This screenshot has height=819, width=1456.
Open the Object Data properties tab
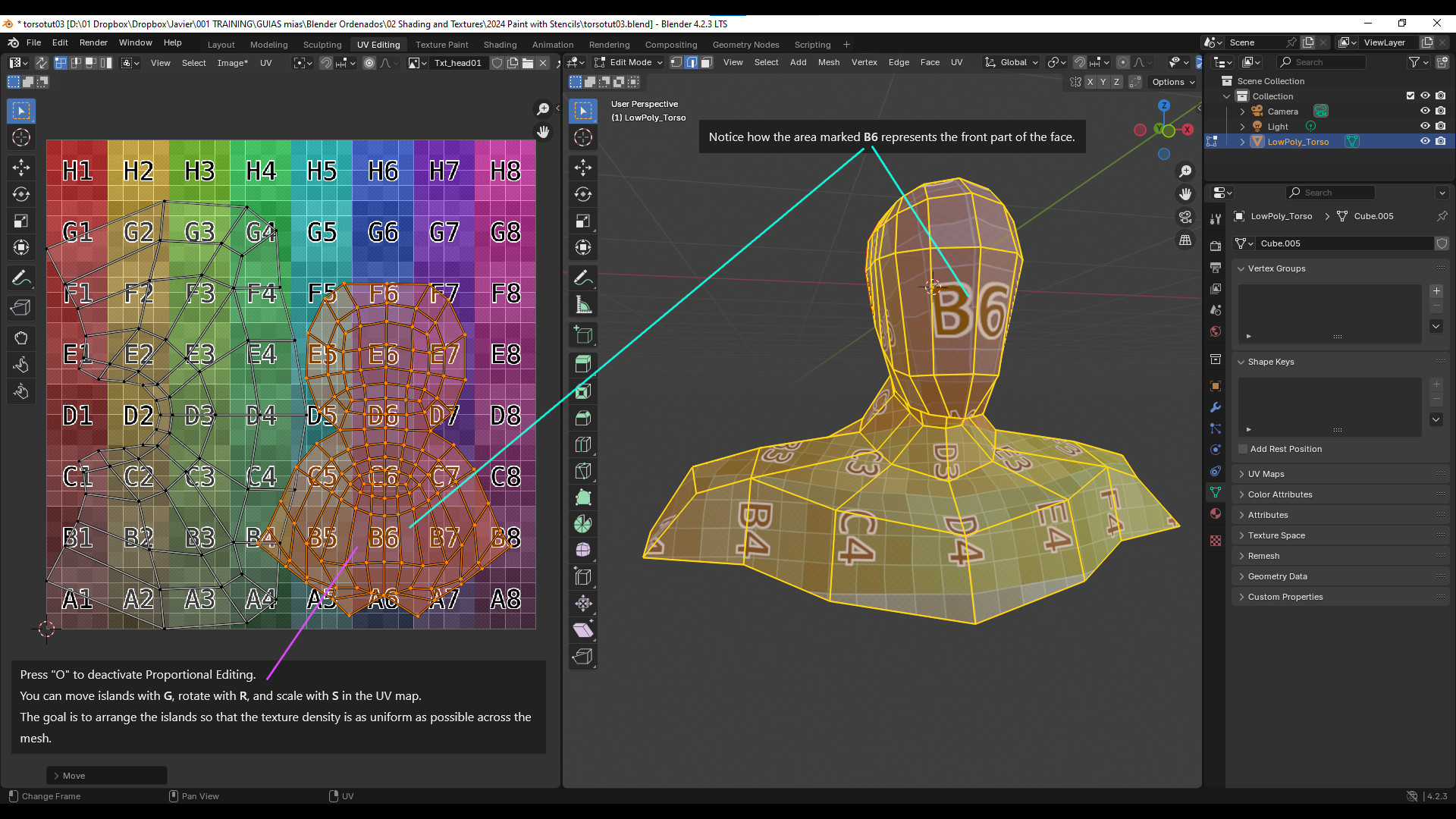tap(1216, 492)
